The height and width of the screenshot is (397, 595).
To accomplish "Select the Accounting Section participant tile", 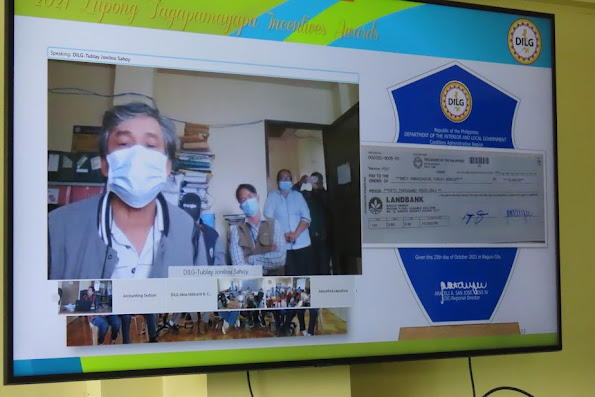I will [139, 295].
